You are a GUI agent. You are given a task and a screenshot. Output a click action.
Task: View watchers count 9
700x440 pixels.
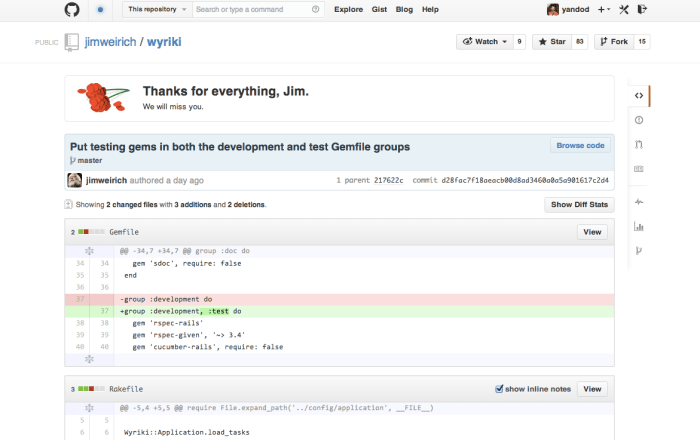click(519, 42)
